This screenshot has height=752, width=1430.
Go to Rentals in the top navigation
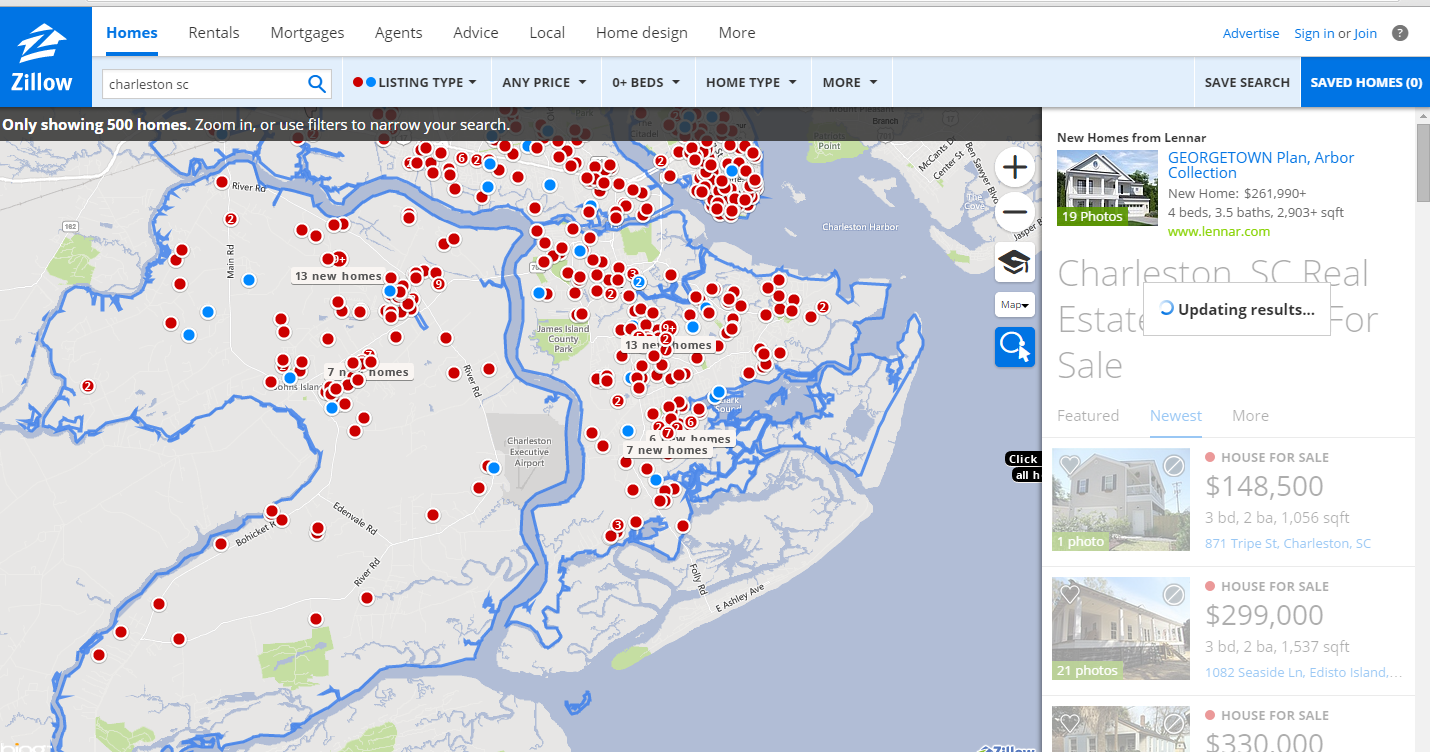[x=214, y=33]
